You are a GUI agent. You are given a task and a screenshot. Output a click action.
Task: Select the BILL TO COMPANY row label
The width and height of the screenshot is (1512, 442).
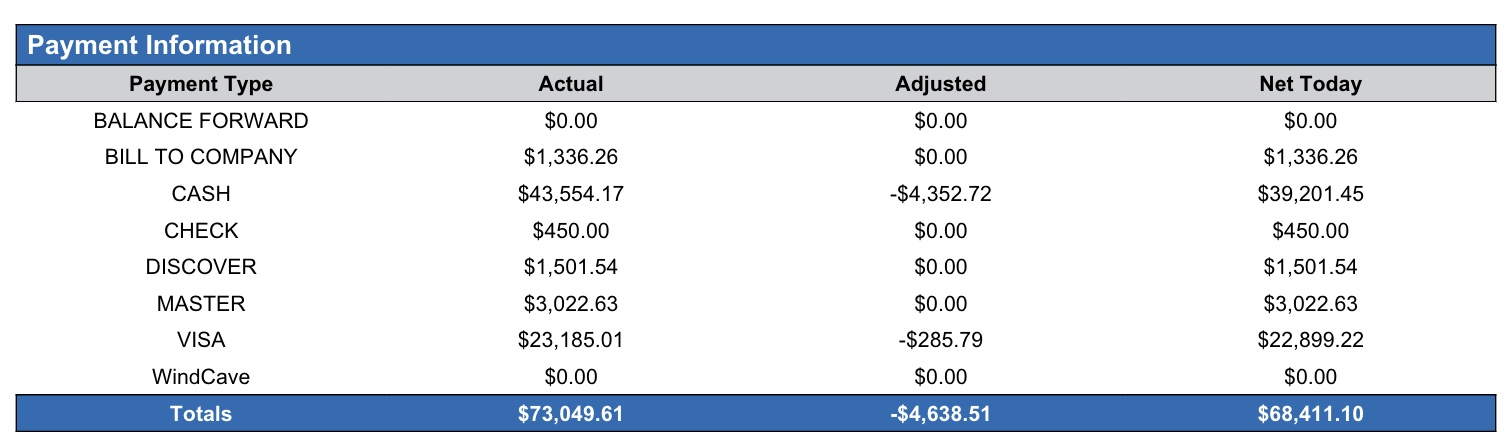[201, 157]
